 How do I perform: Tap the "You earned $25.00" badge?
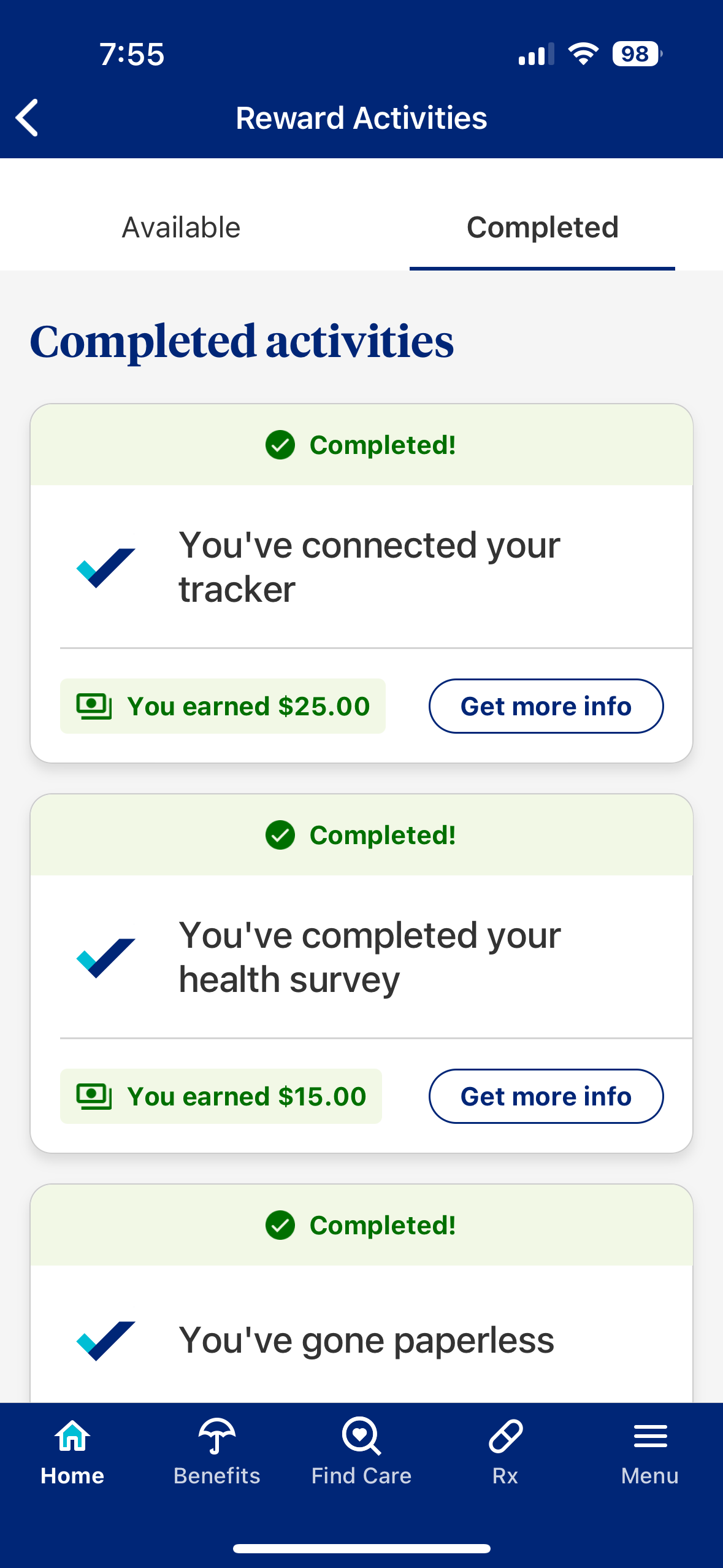click(223, 706)
